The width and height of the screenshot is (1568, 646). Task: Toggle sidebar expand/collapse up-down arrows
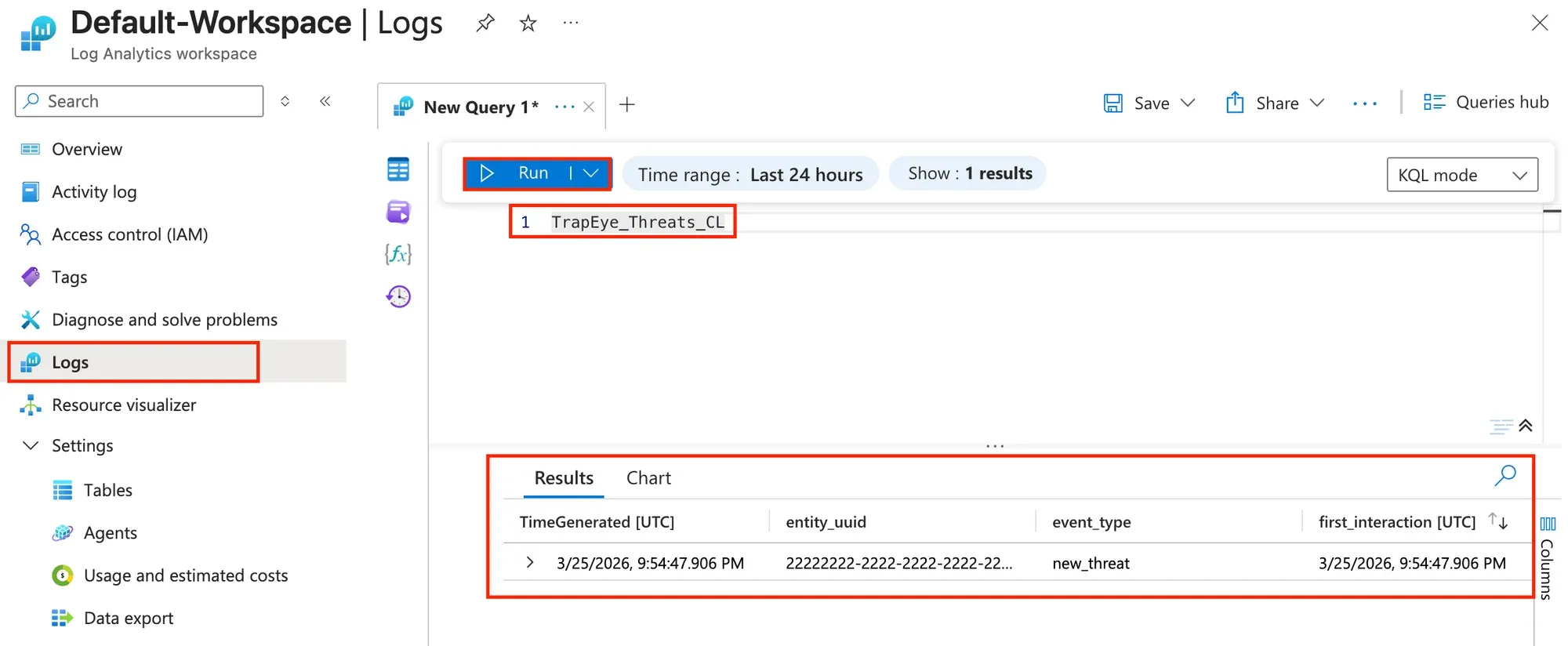tap(285, 101)
